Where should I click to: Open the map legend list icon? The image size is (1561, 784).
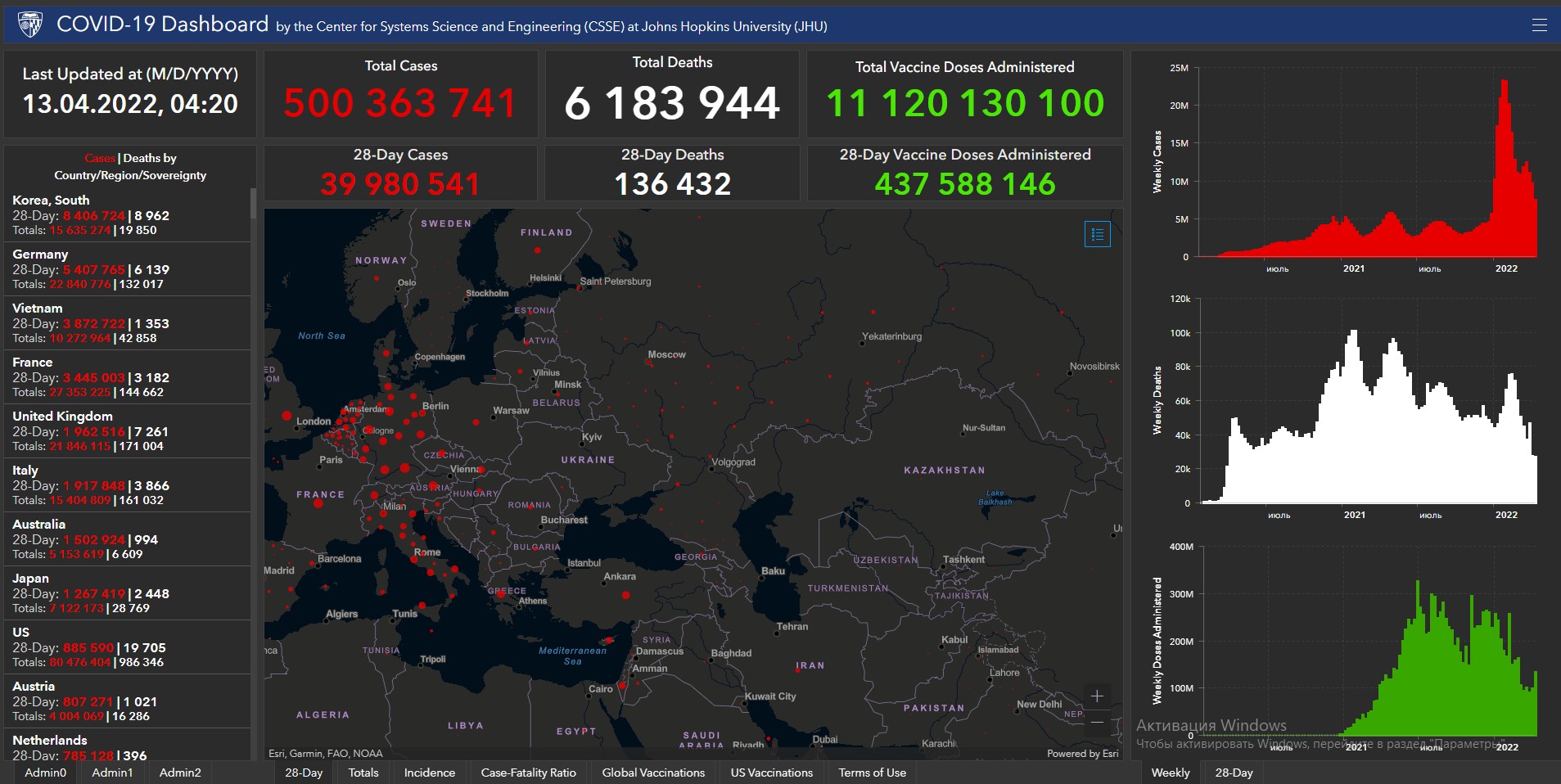pyautogui.click(x=1097, y=234)
